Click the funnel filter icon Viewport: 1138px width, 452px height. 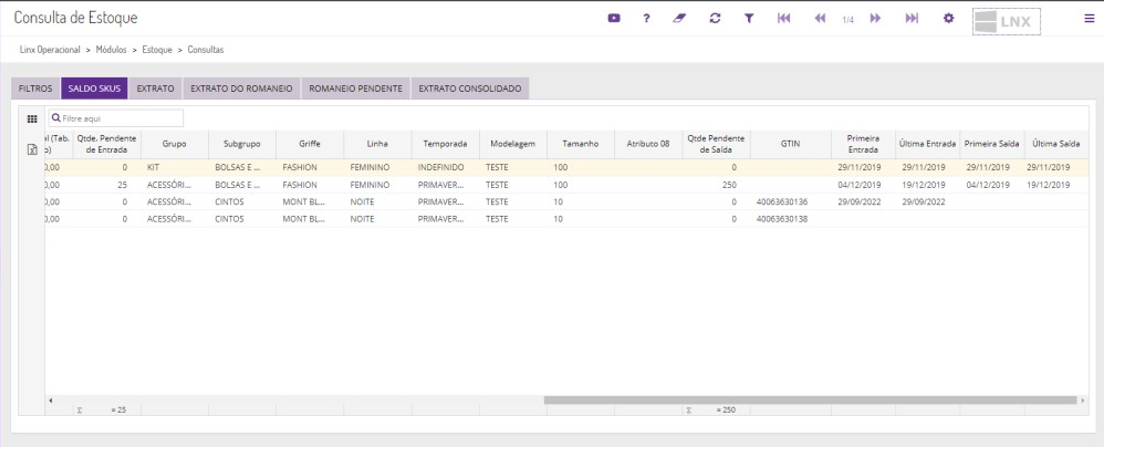[748, 18]
